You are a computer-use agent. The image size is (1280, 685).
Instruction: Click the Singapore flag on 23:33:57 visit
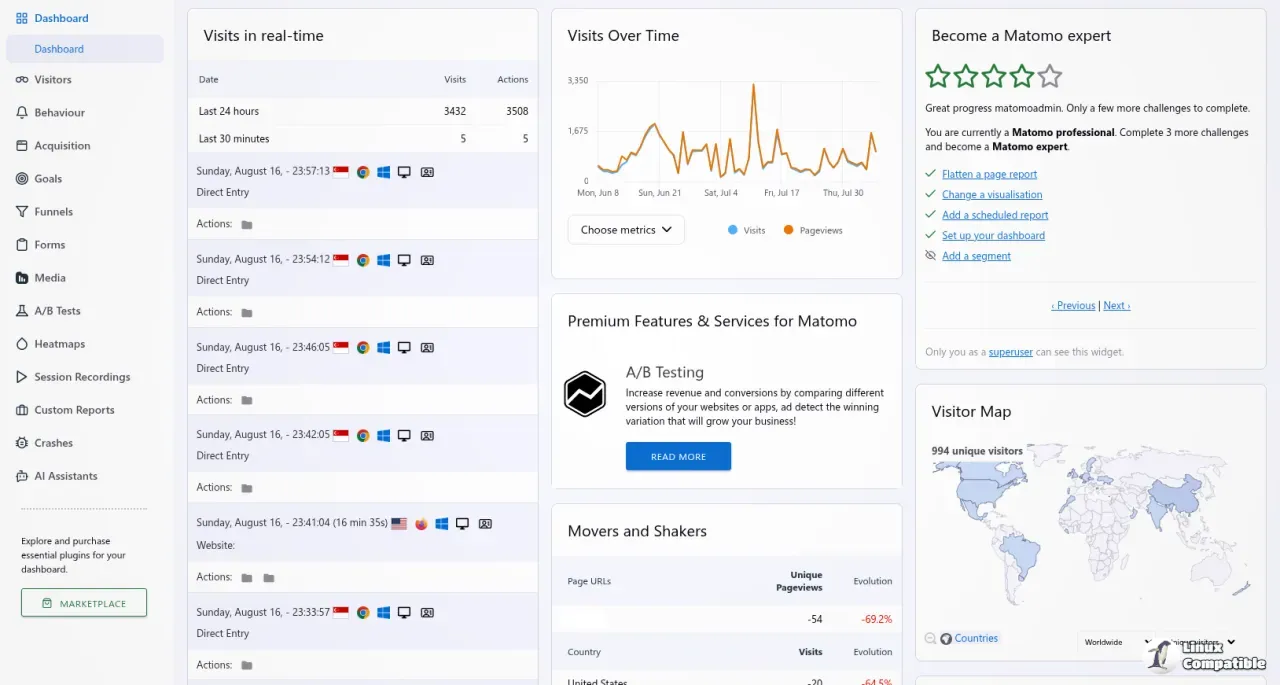[x=341, y=612]
